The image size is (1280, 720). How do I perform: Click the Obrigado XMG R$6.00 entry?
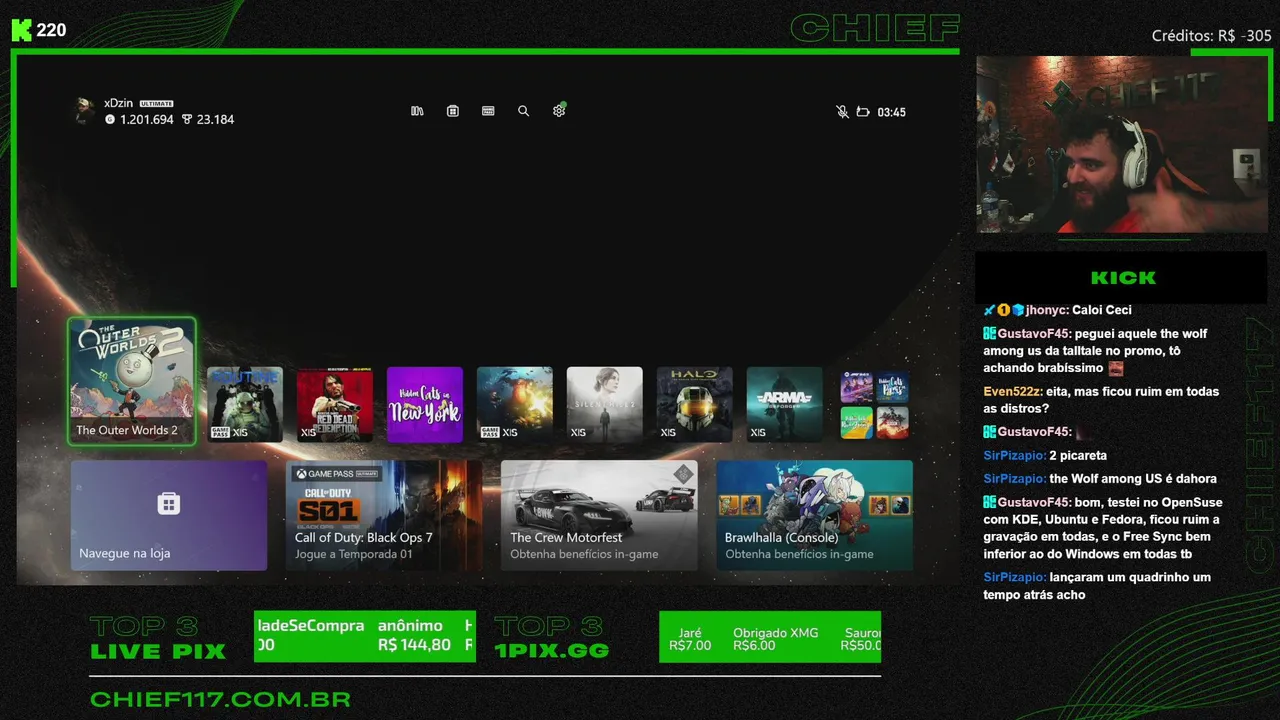click(x=775, y=639)
